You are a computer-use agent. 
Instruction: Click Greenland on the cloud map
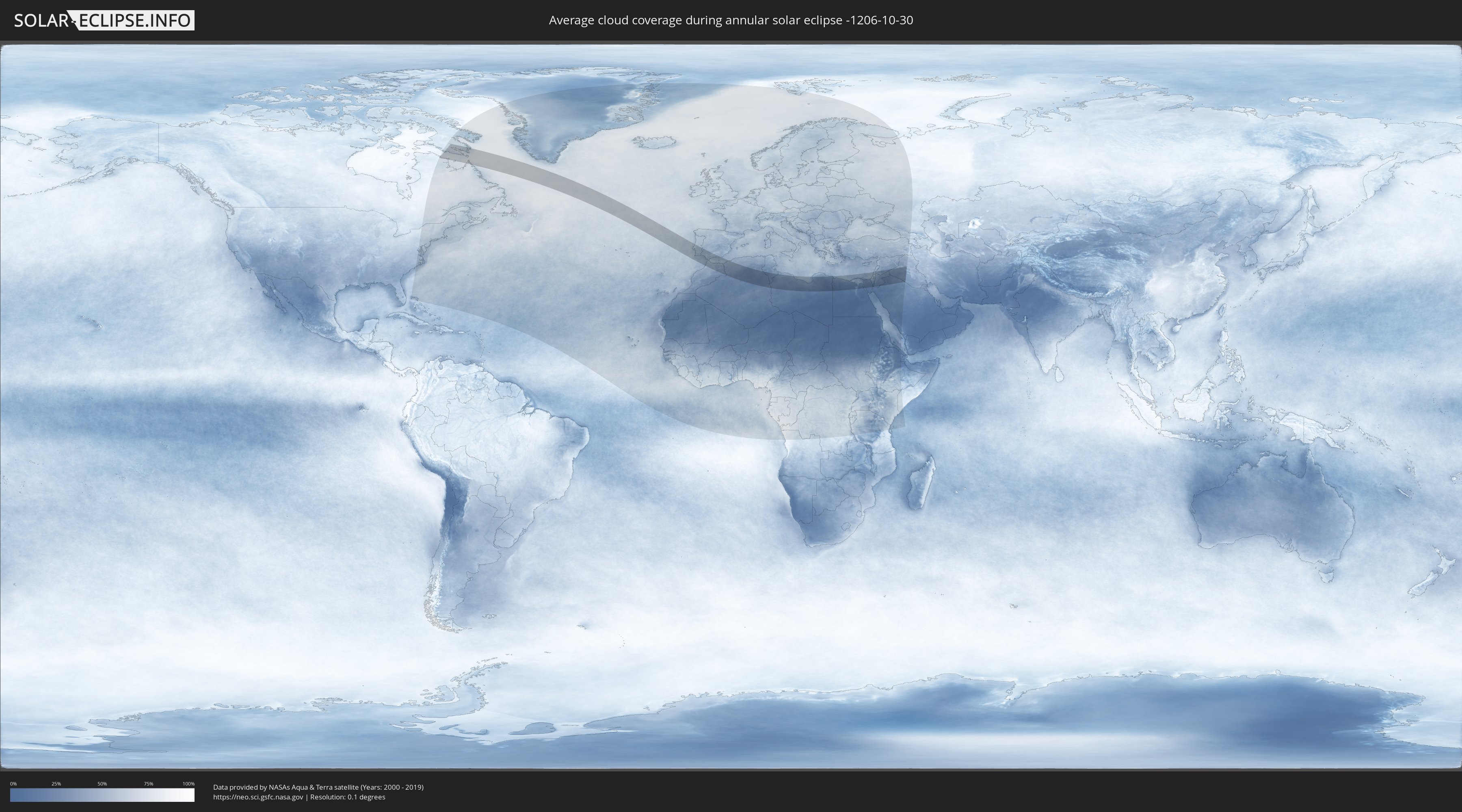coord(573,114)
